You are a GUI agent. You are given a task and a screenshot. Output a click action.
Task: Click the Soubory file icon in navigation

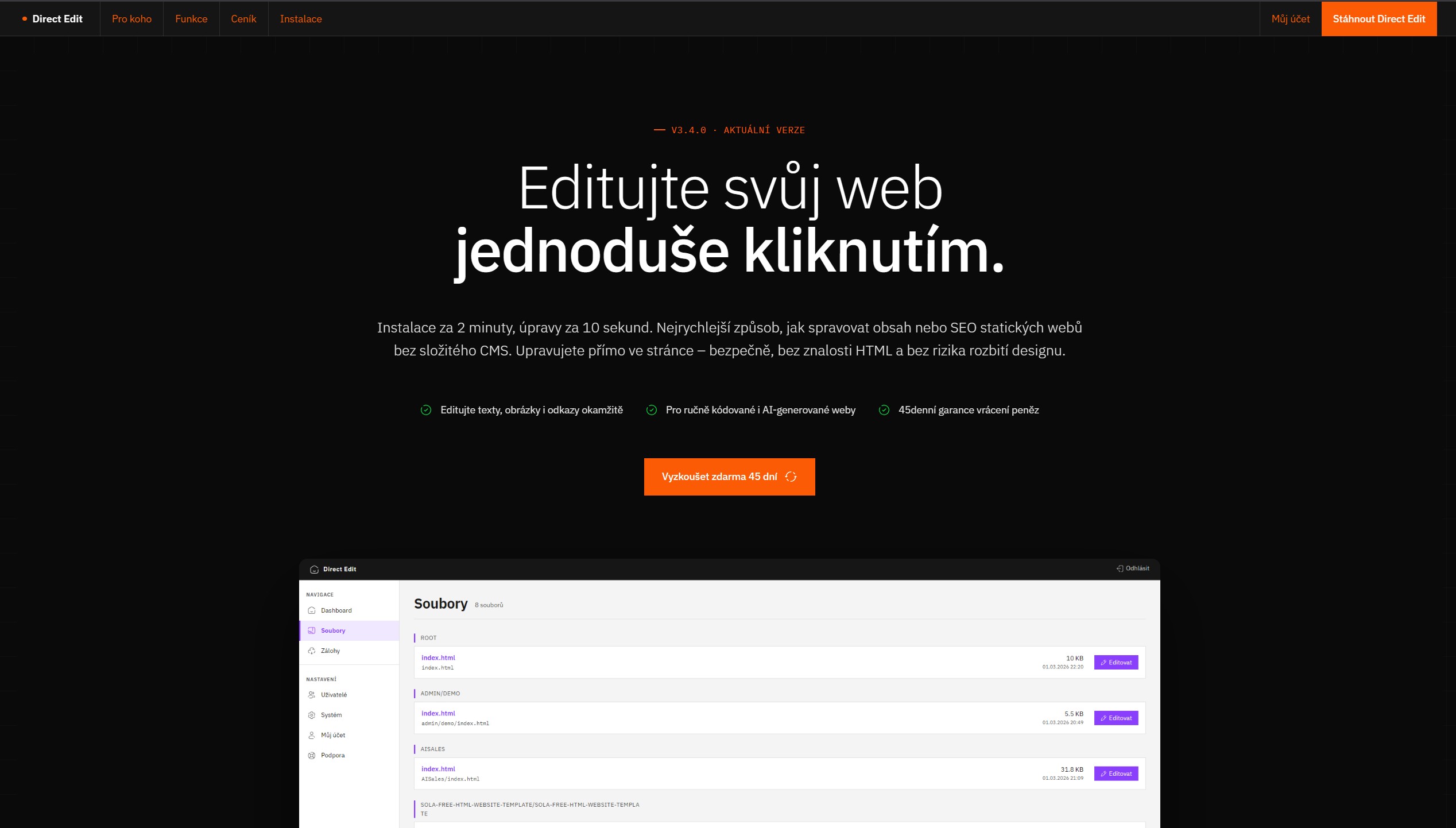311,630
